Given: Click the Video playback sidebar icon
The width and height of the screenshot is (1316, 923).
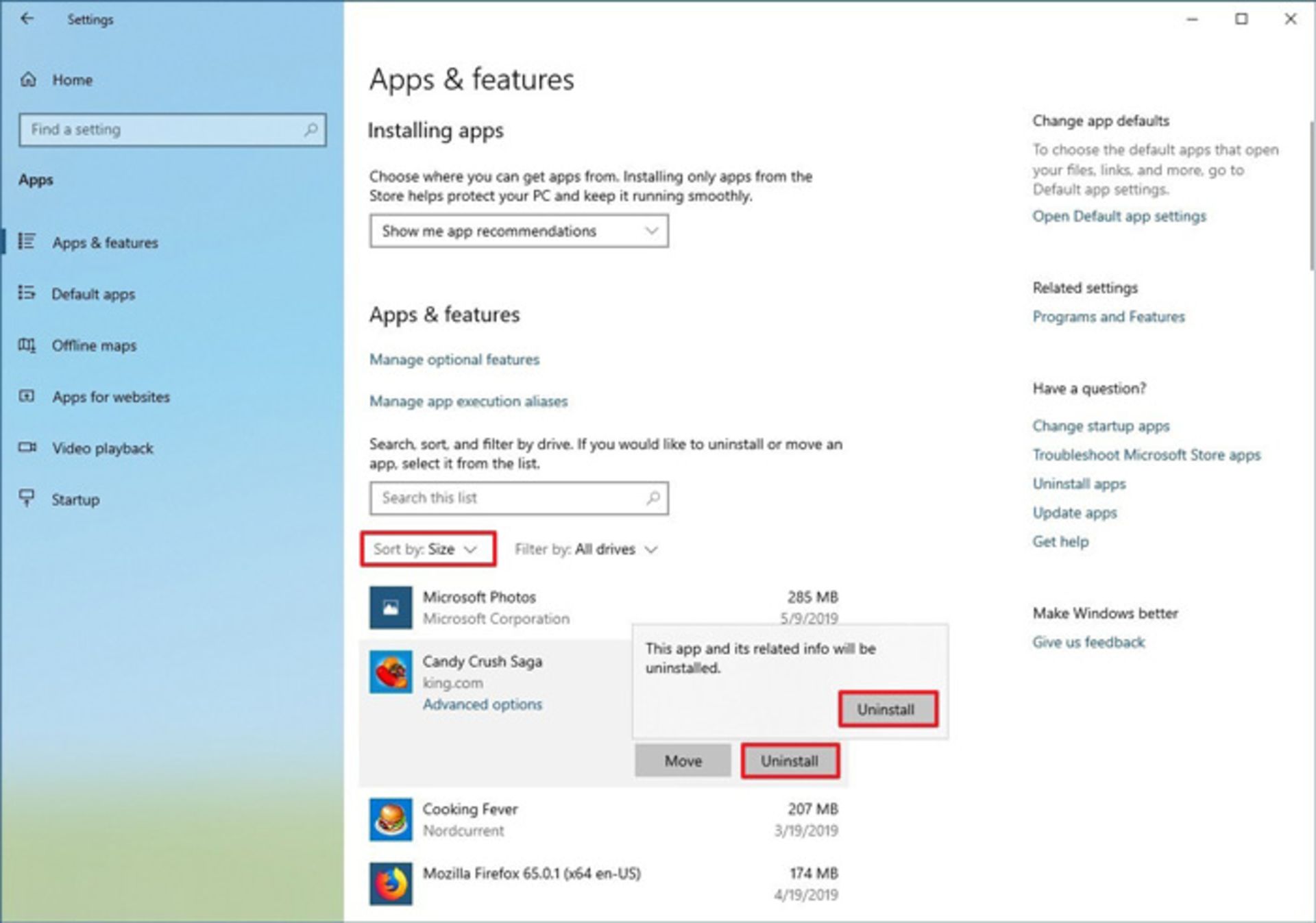Looking at the screenshot, I should pos(27,447).
